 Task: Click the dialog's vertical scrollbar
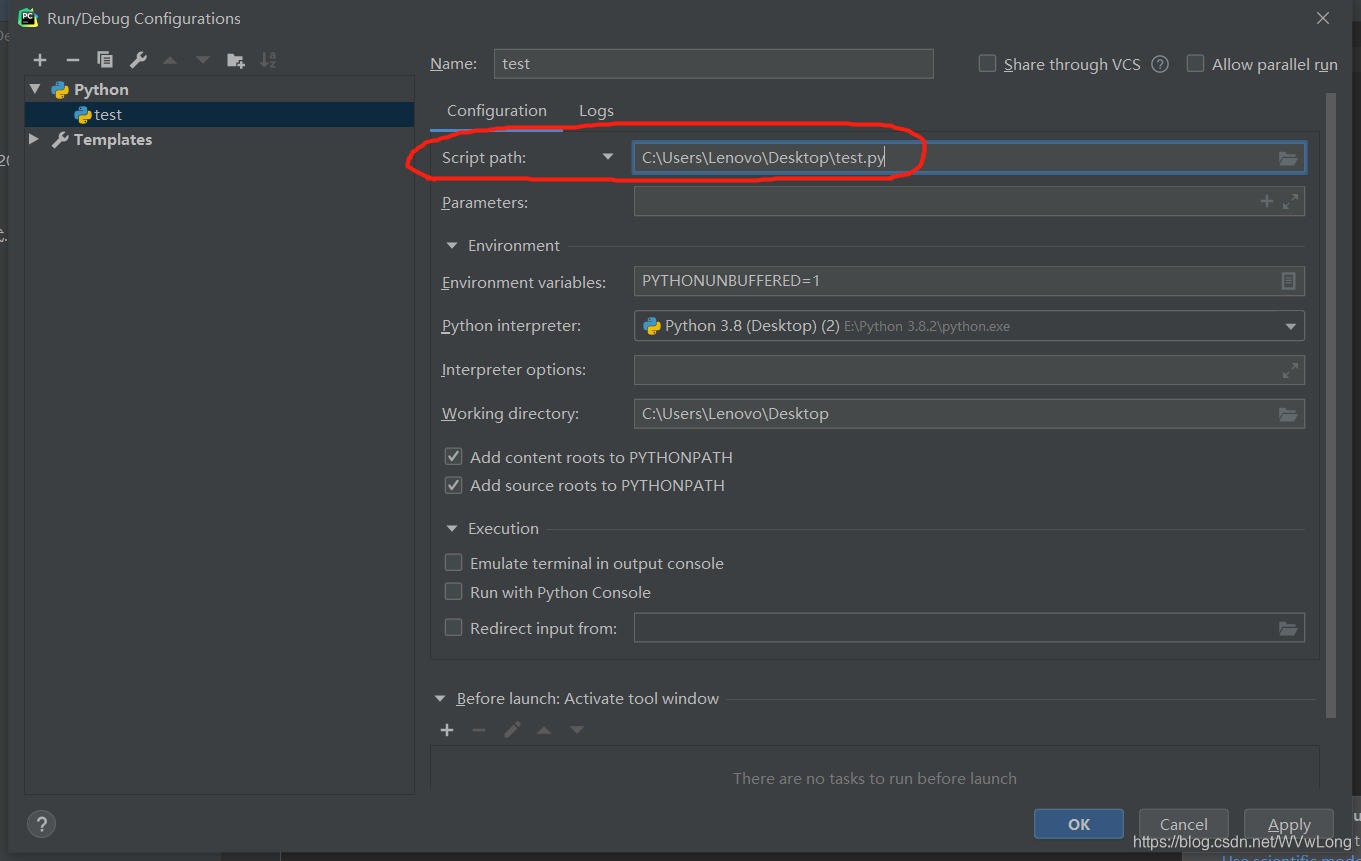click(1330, 405)
